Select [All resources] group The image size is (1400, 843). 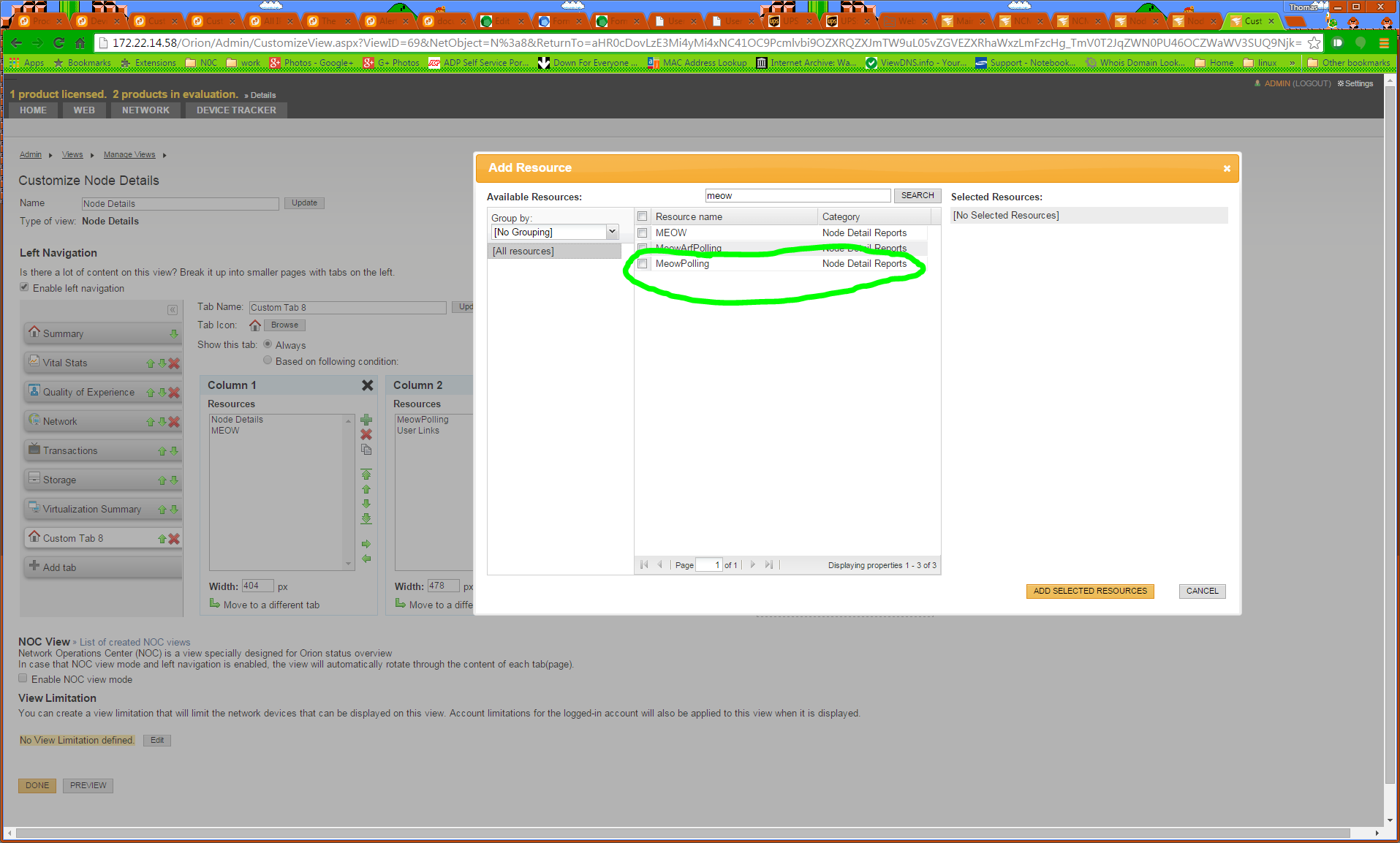tap(554, 252)
